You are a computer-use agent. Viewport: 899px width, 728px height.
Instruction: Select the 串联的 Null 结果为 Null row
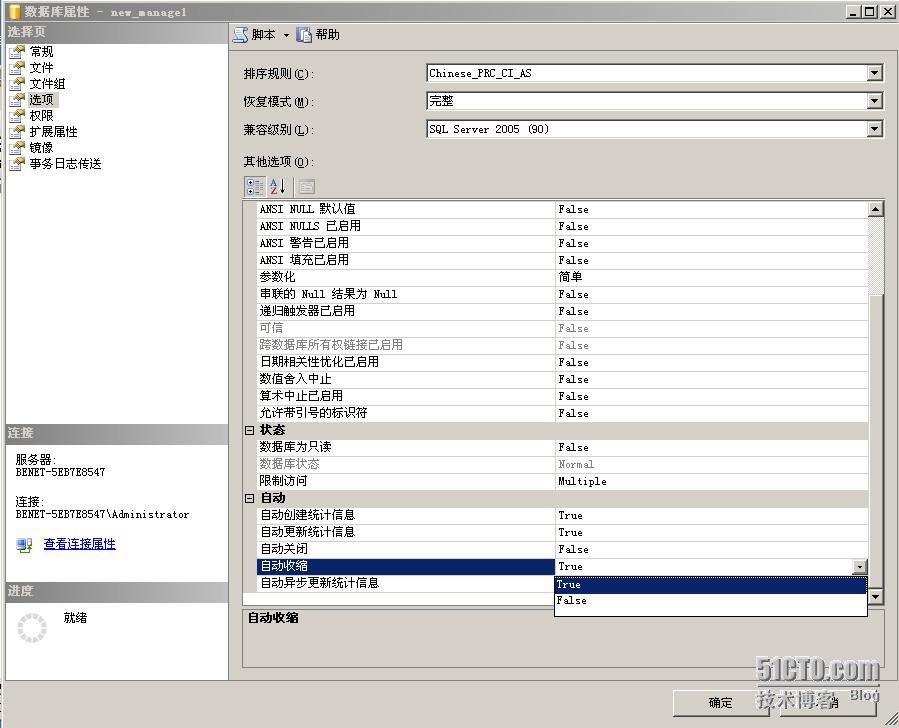pos(562,294)
